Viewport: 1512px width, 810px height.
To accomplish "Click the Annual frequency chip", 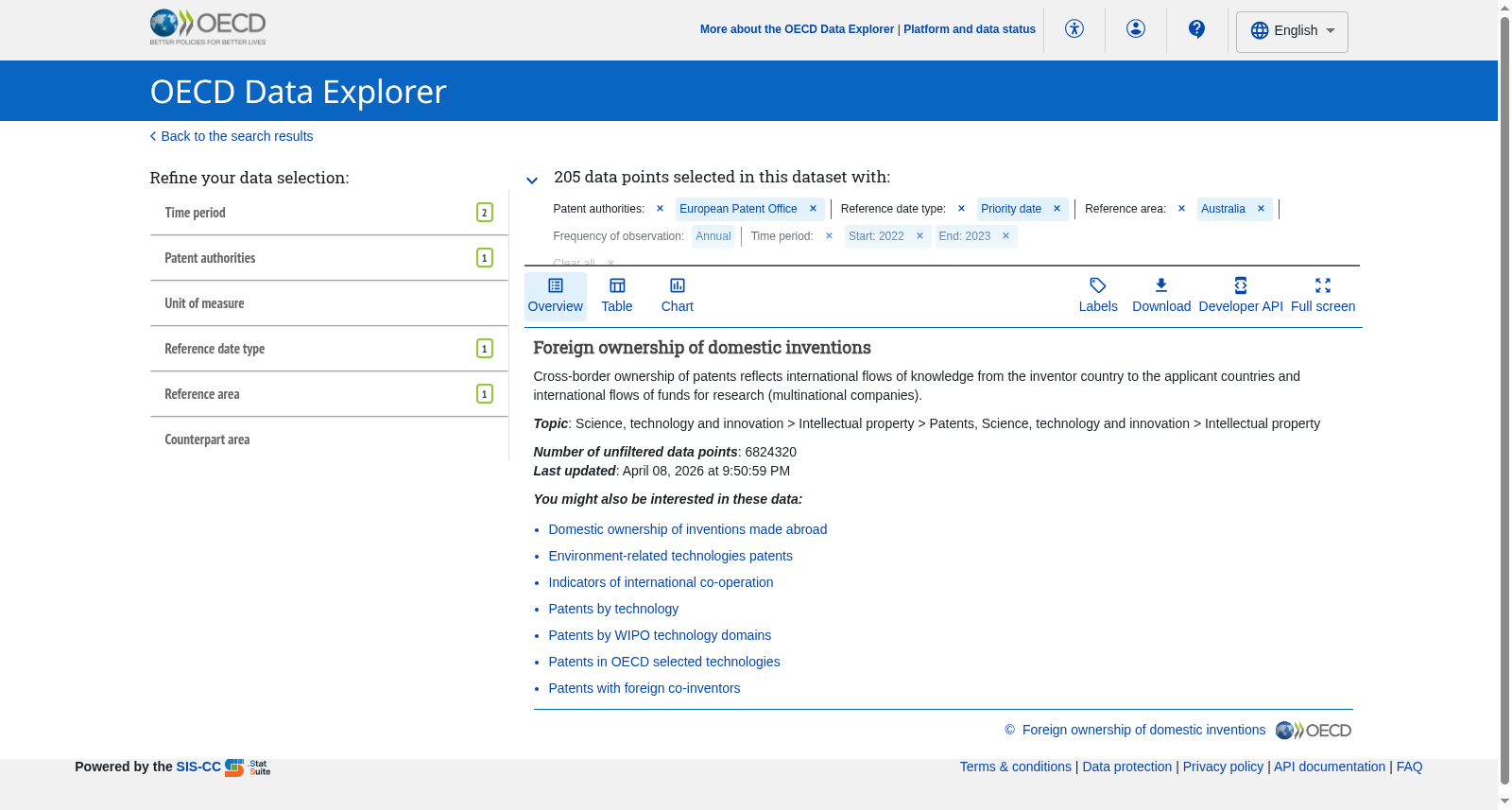I will tap(713, 236).
